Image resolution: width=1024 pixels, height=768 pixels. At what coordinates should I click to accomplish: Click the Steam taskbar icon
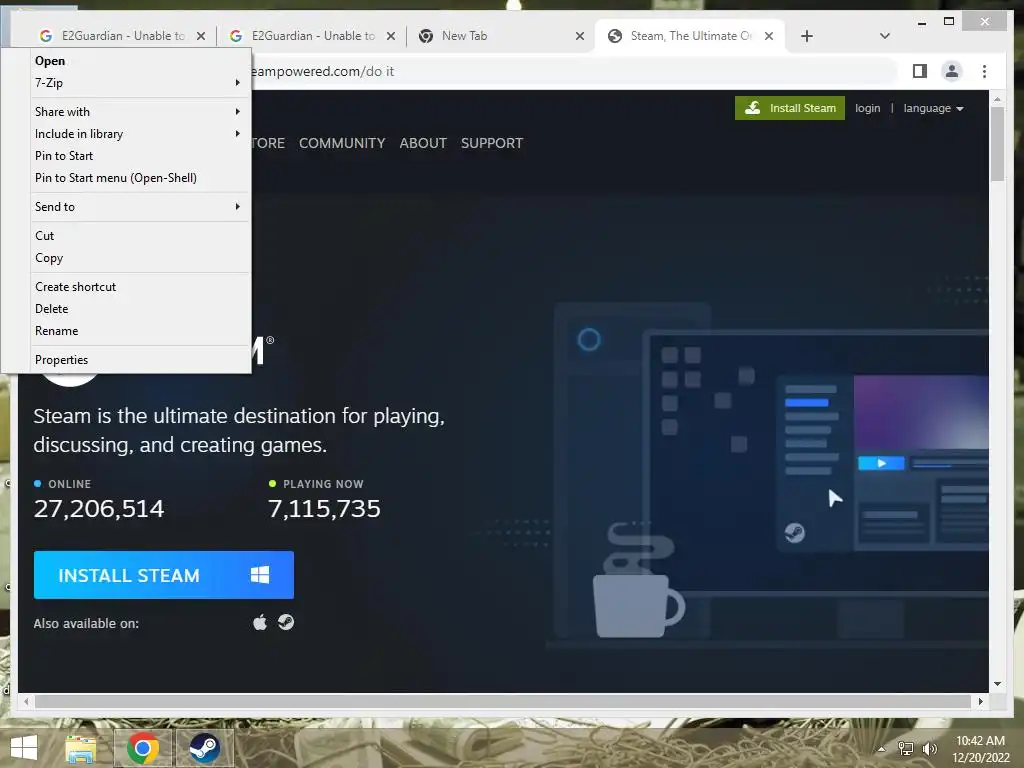pyautogui.click(x=204, y=748)
